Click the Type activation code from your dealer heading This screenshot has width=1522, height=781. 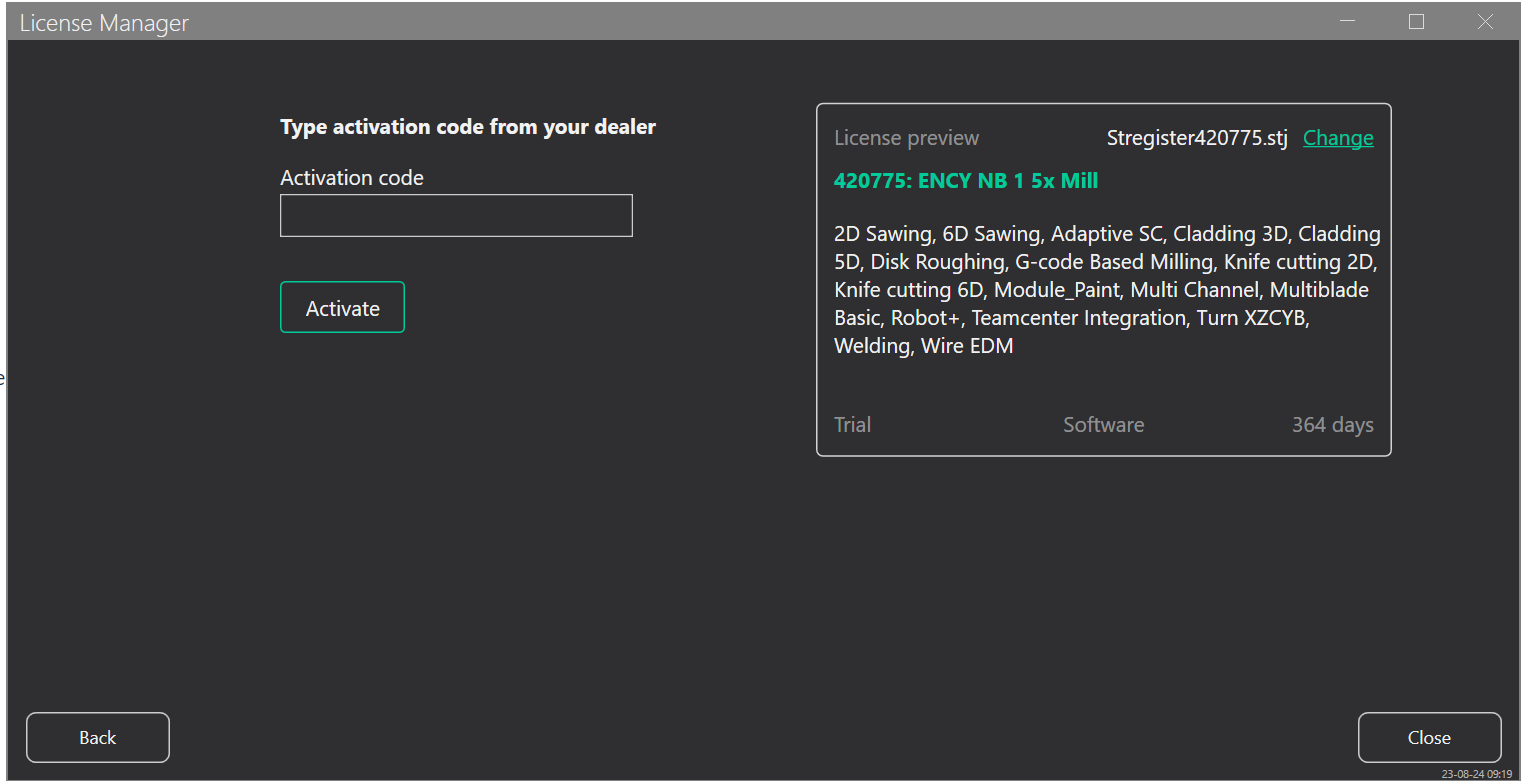(x=468, y=127)
